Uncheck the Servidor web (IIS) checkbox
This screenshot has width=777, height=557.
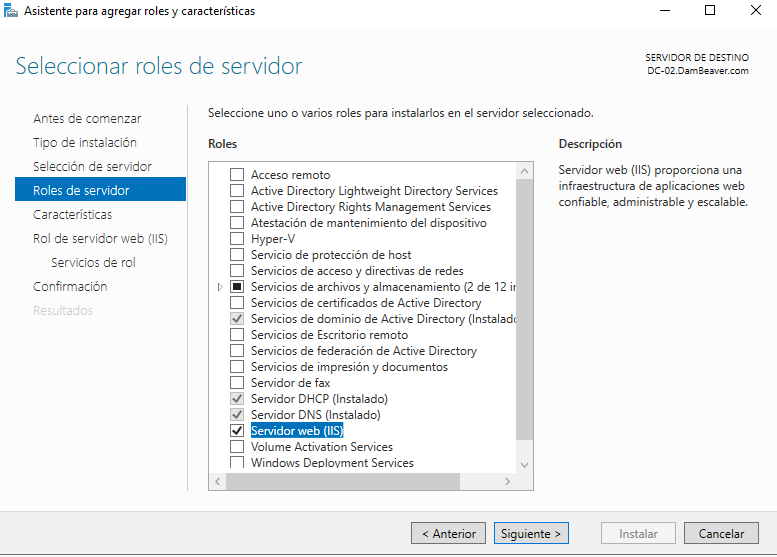[x=237, y=431]
